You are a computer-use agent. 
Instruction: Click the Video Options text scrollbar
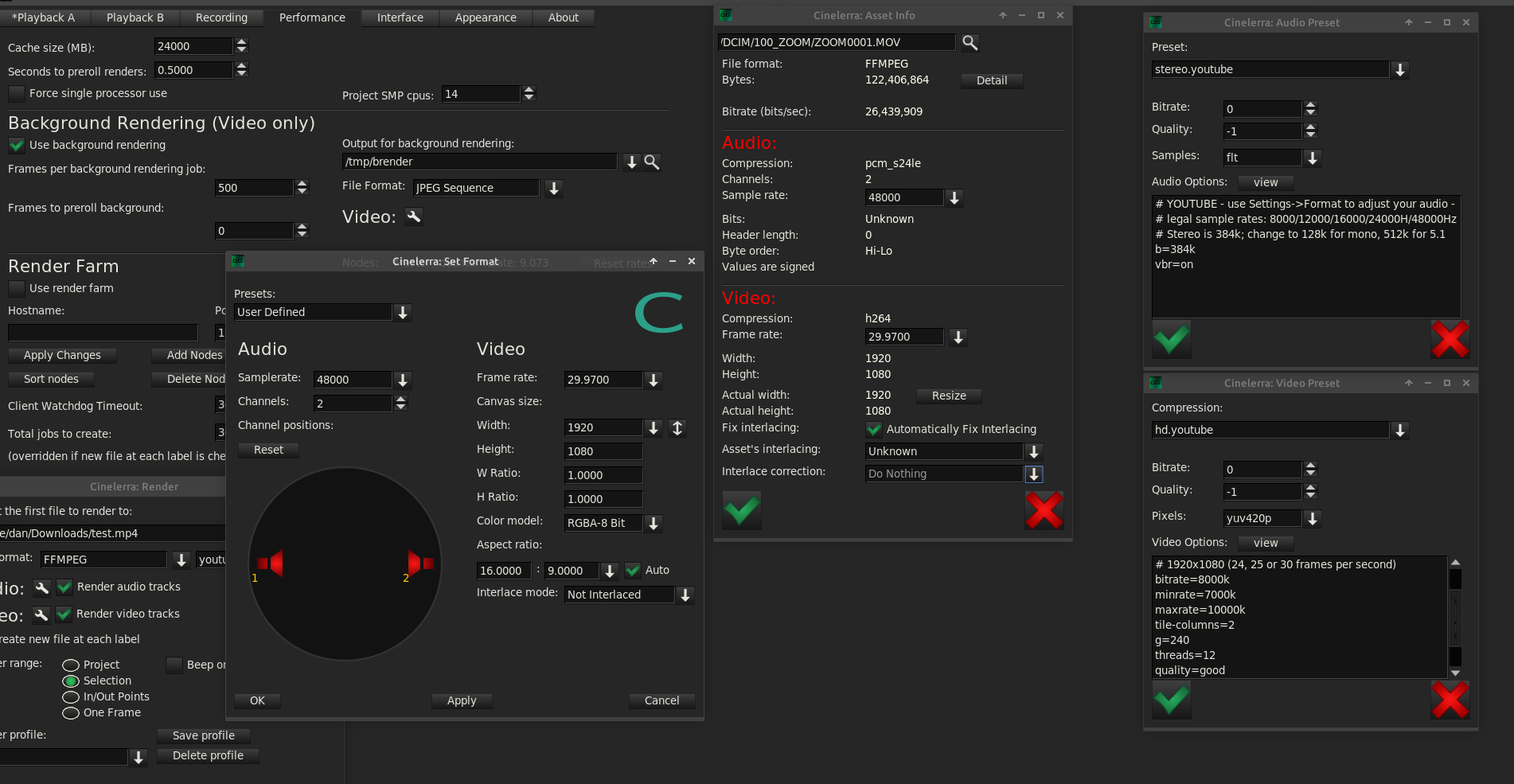pos(1455,618)
